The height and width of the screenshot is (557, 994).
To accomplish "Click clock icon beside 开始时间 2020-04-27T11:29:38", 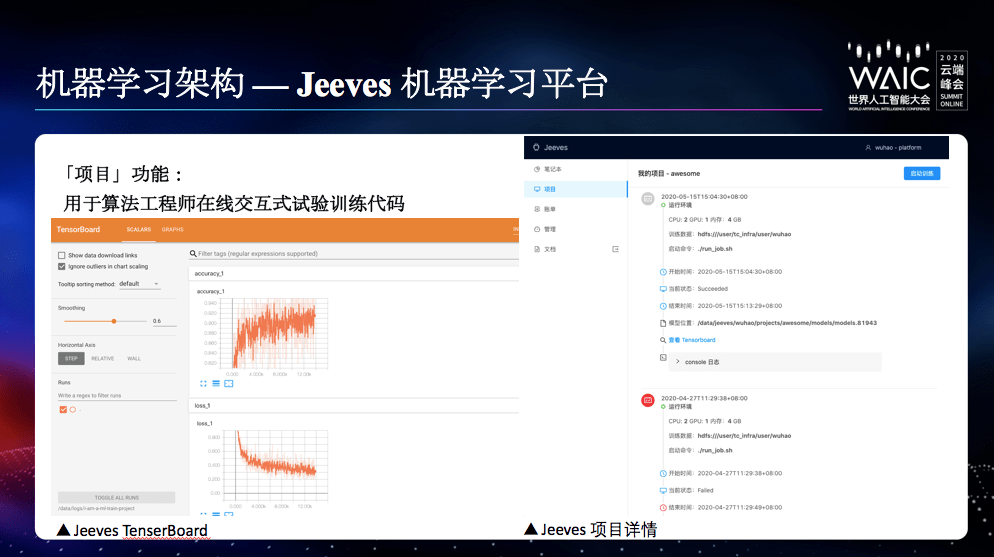I will [x=663, y=473].
